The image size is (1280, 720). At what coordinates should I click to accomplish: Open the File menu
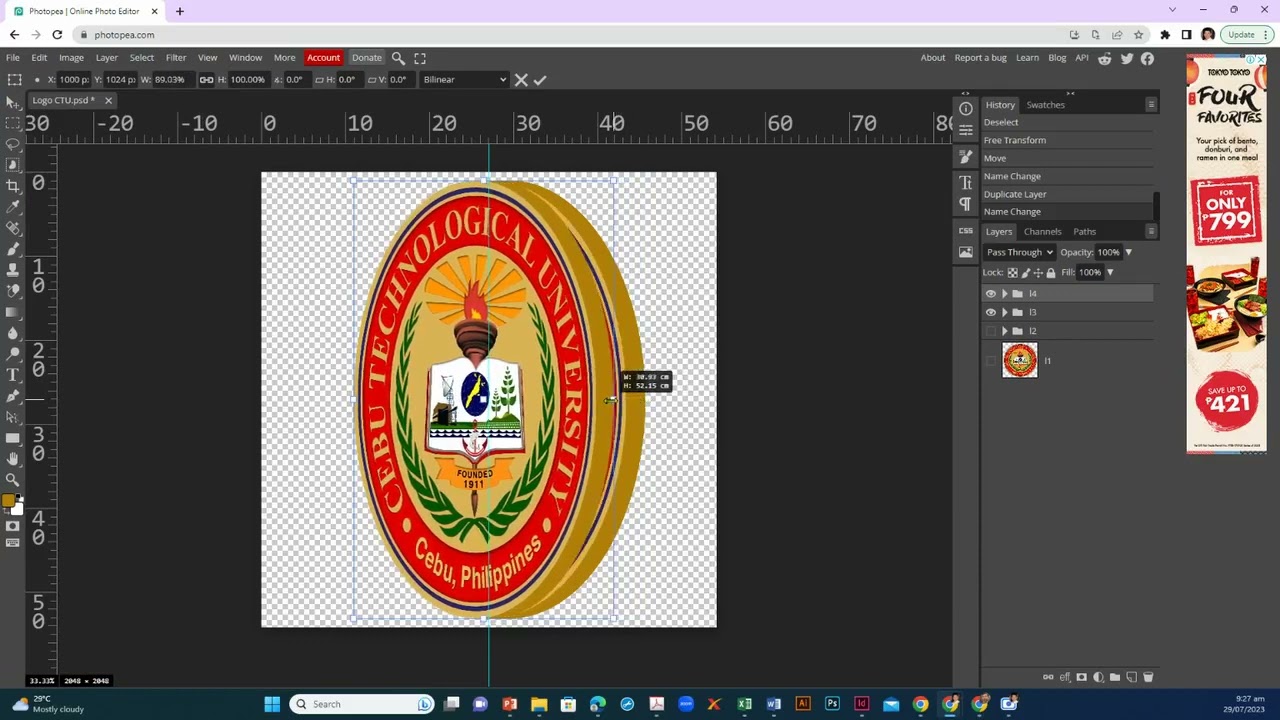pyautogui.click(x=13, y=58)
